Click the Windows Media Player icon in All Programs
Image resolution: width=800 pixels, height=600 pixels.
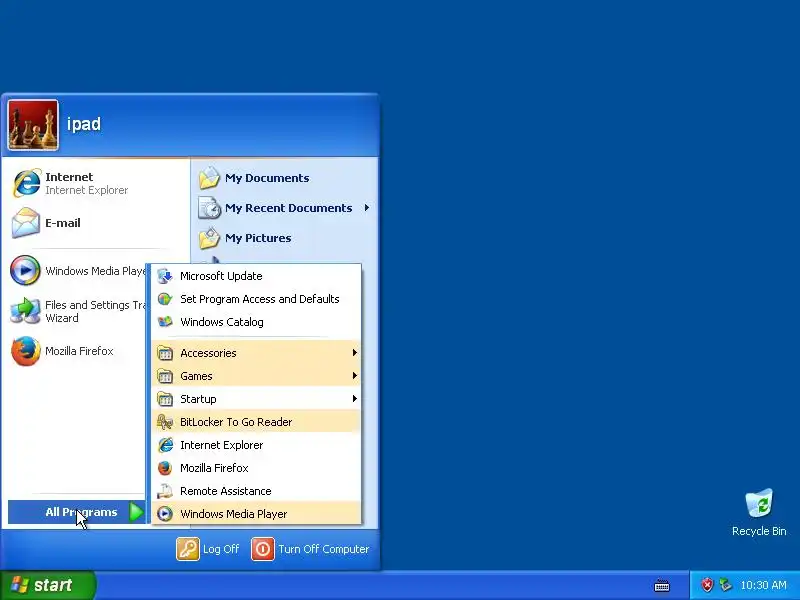[165, 514]
